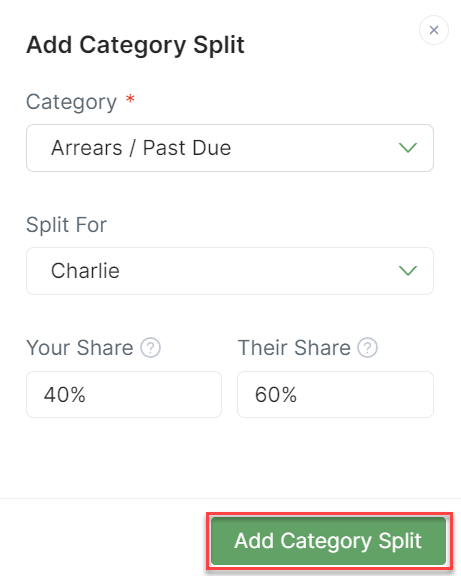
Task: Click the Split For field label
Action: click(66, 224)
